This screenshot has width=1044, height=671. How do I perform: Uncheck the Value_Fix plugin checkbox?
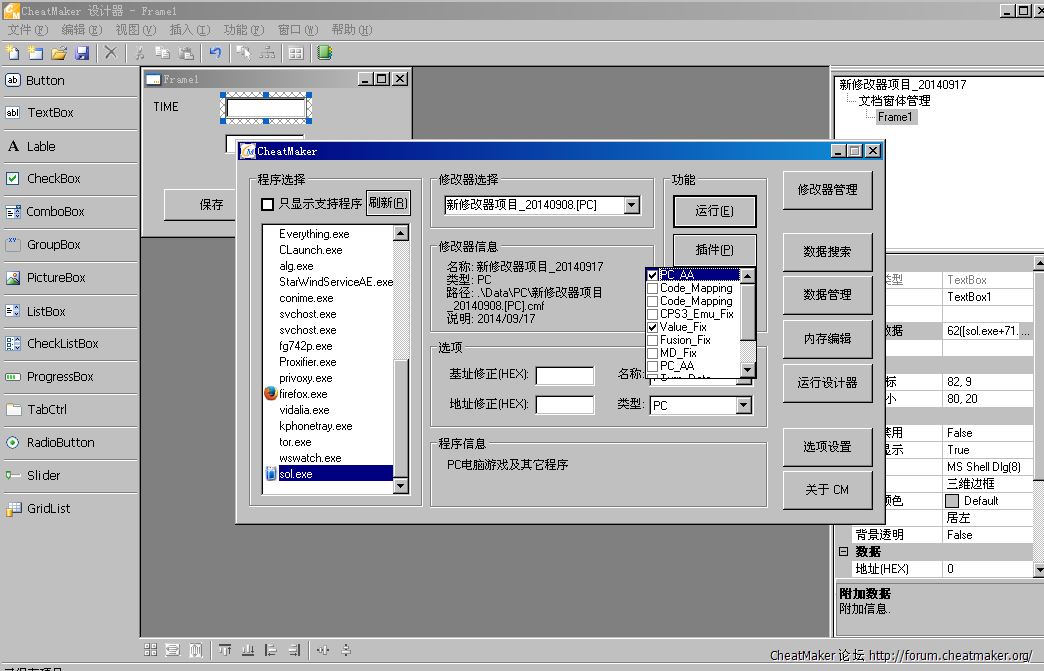coord(652,327)
